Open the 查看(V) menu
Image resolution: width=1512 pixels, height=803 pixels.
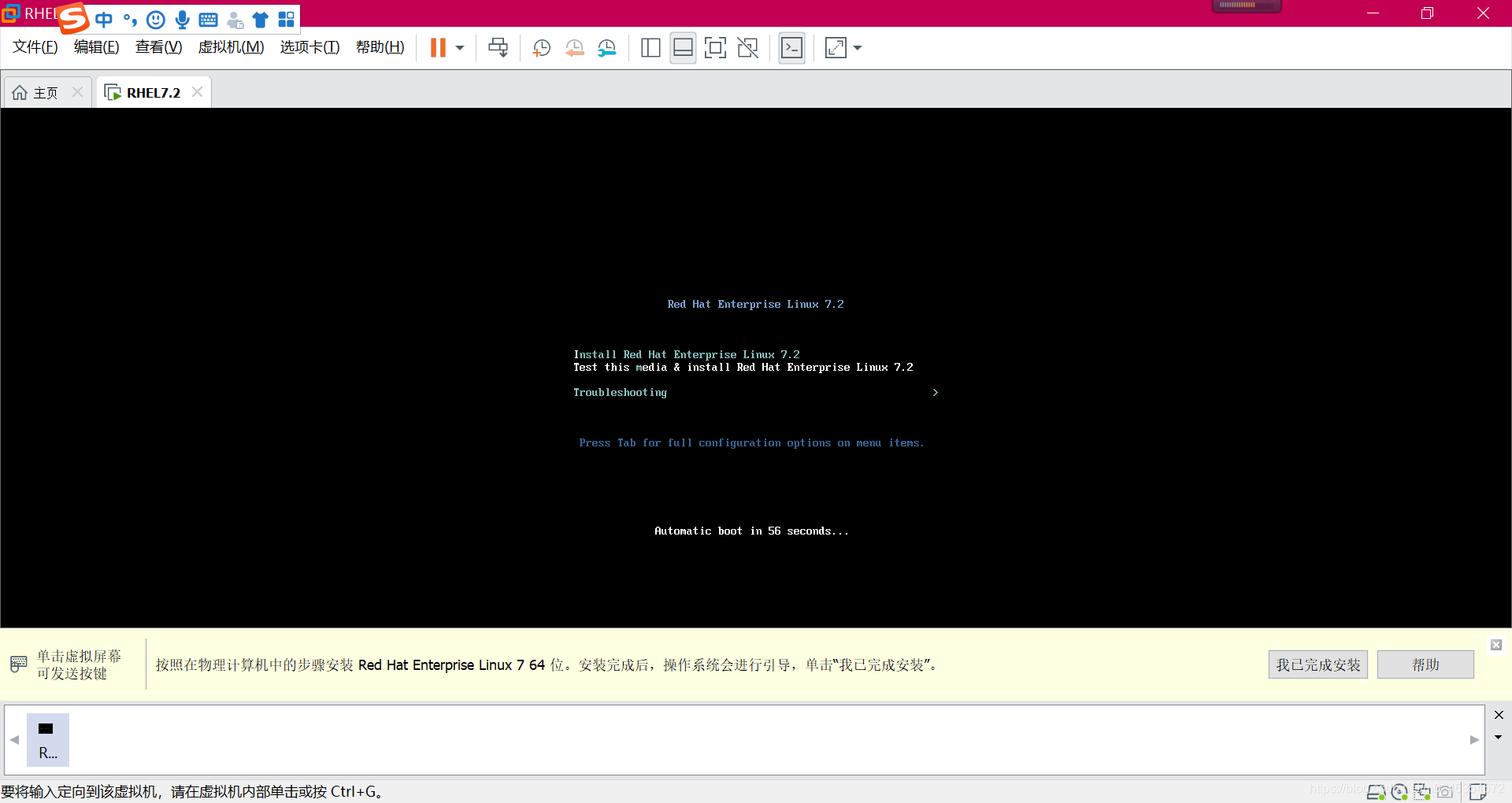[x=159, y=47]
